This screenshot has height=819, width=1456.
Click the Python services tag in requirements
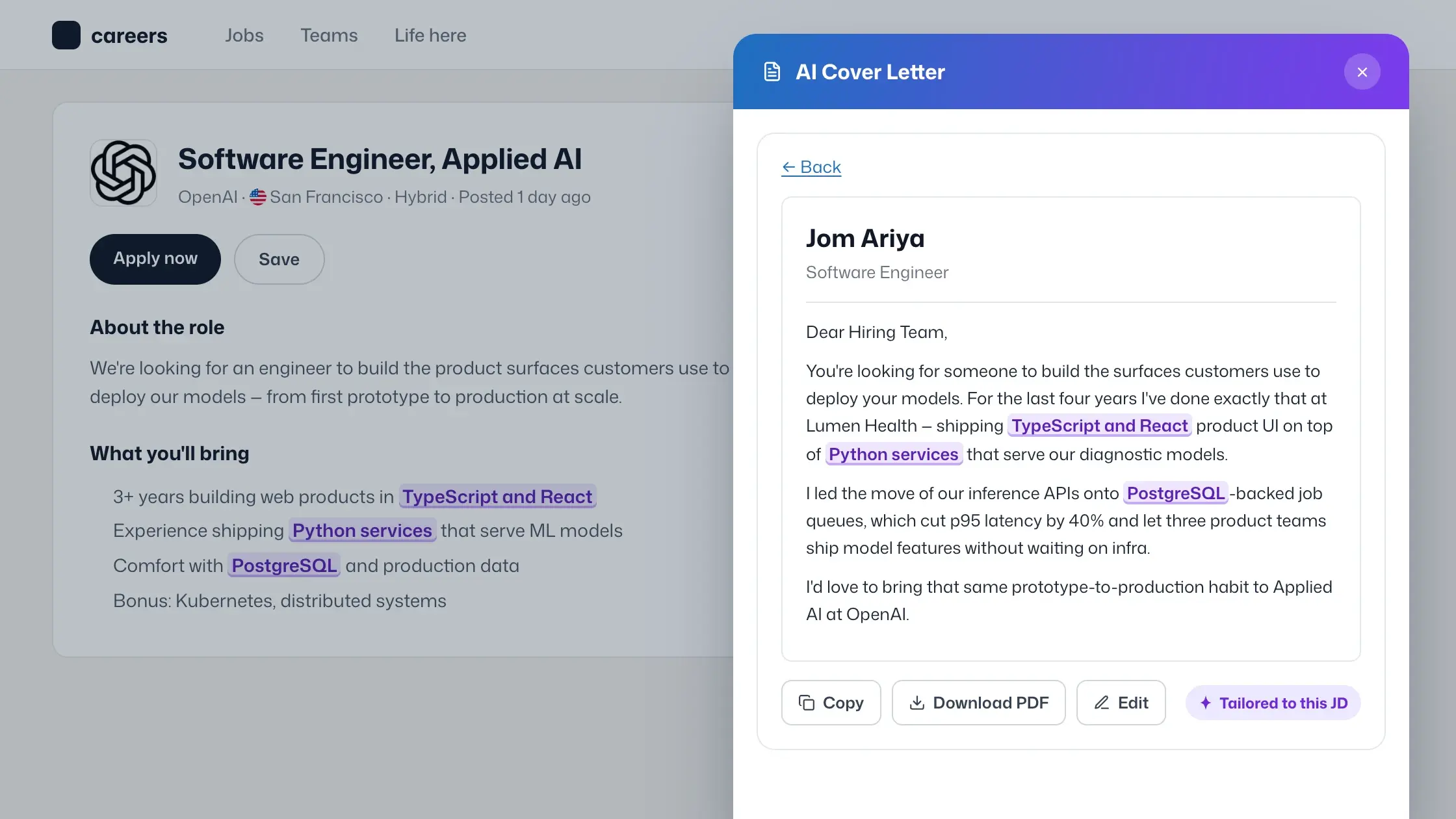[362, 530]
